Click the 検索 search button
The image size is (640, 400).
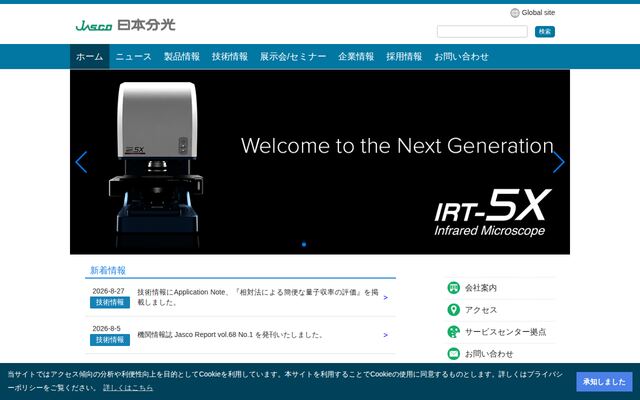[544, 31]
